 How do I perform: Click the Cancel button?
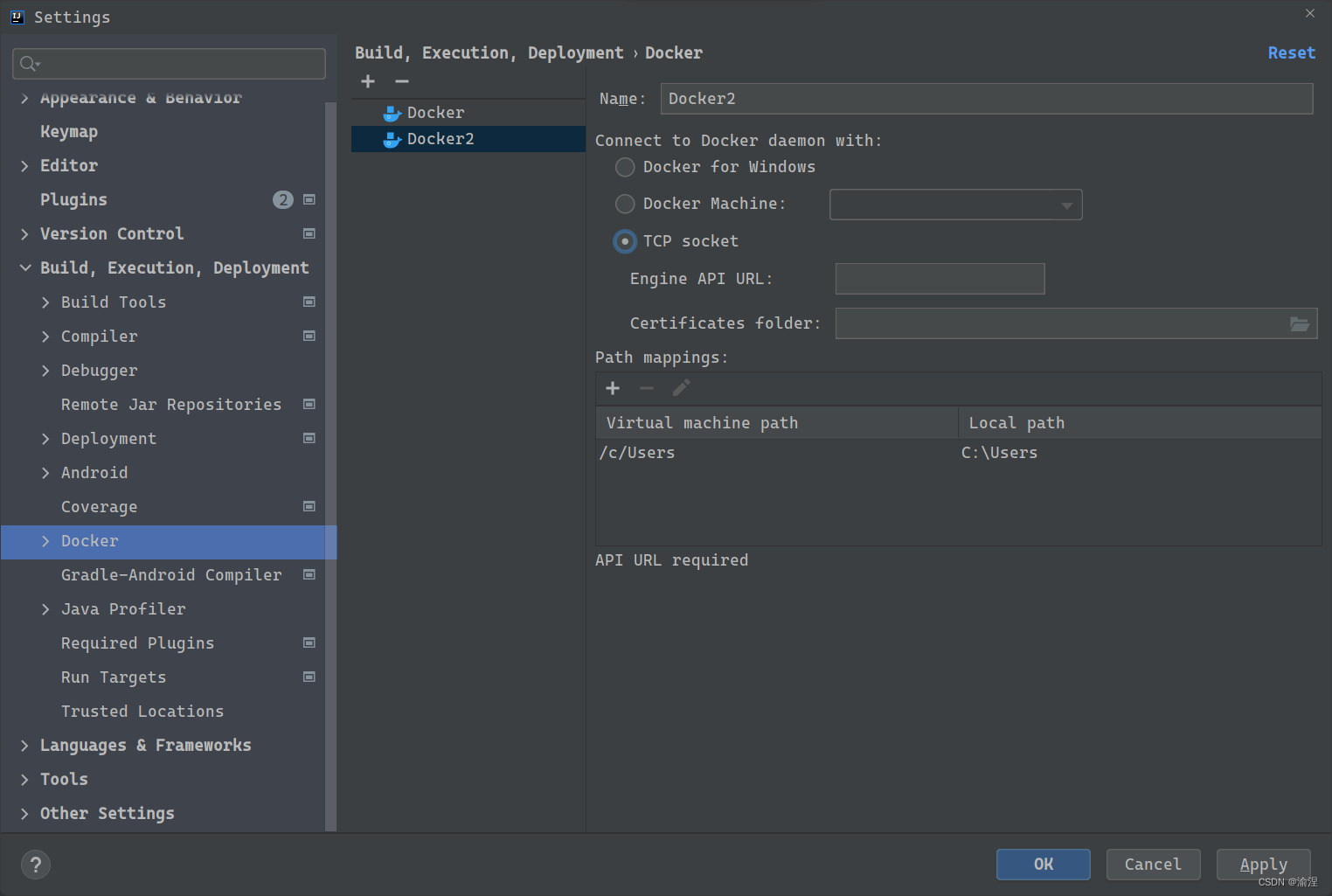(1153, 865)
